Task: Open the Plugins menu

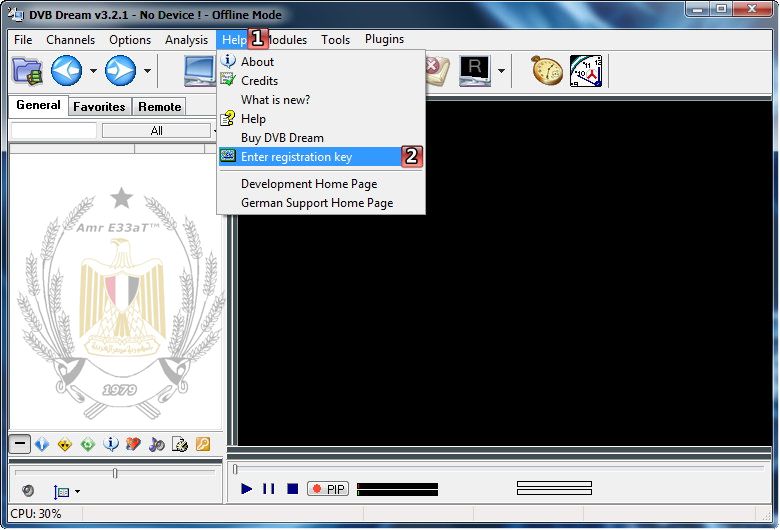Action: coord(384,39)
